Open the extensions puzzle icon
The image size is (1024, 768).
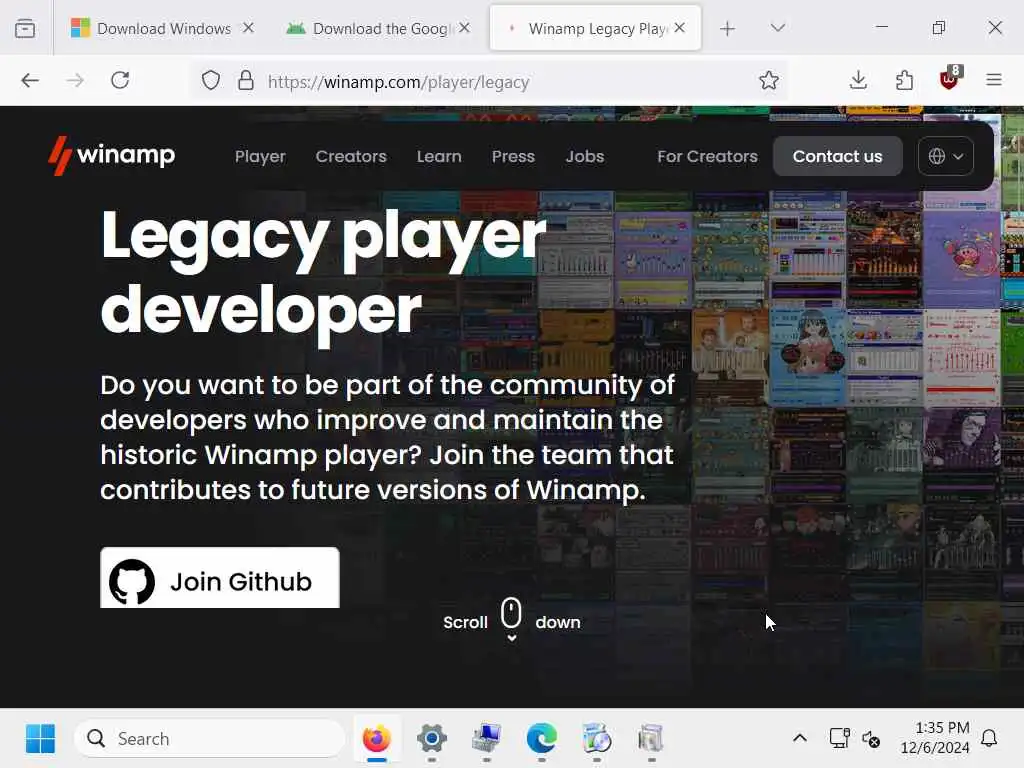point(904,80)
